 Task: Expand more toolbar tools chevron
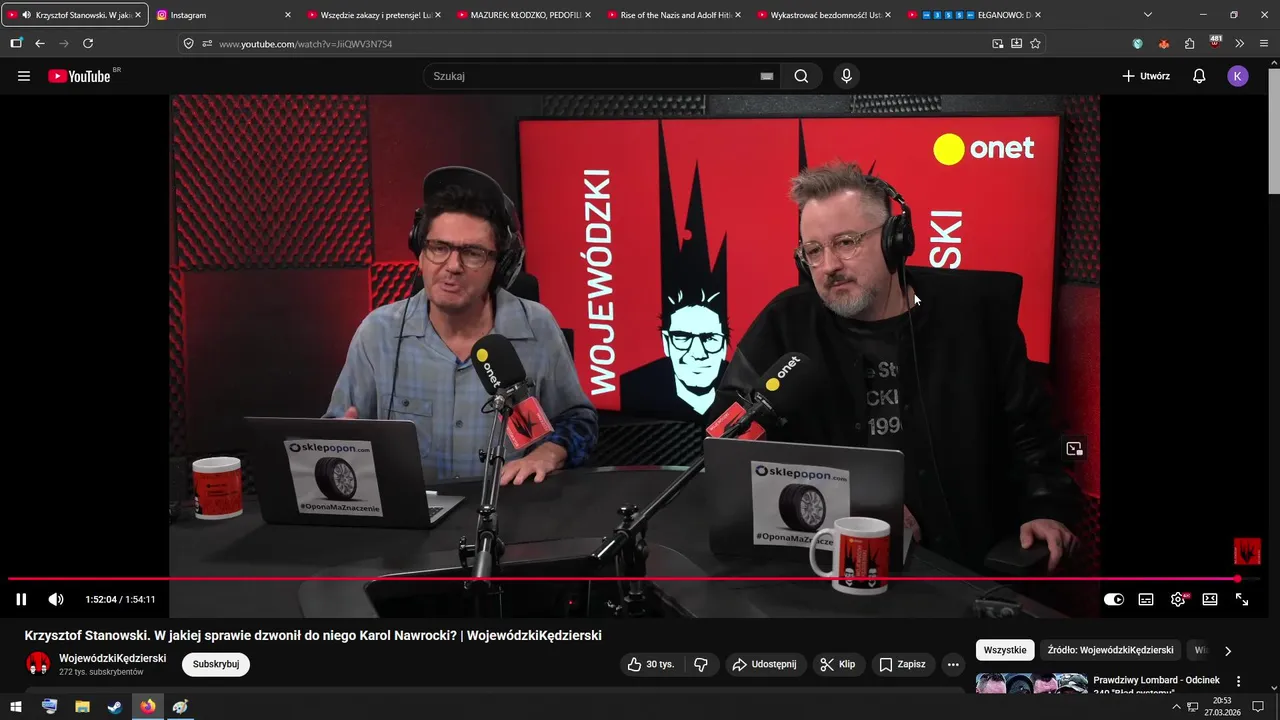pyautogui.click(x=1240, y=43)
